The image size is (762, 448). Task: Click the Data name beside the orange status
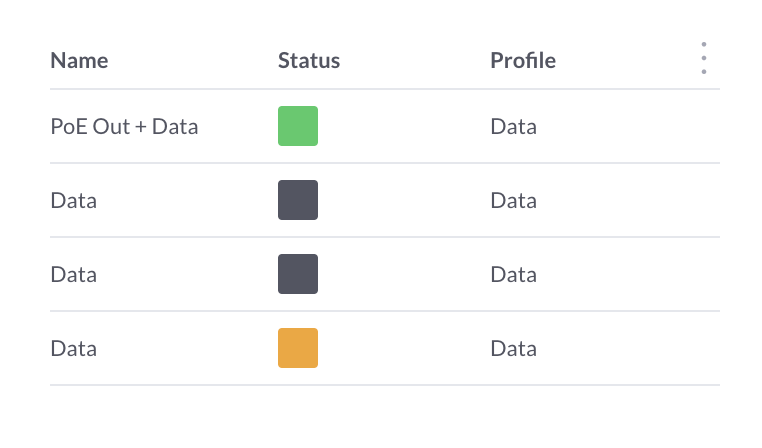click(73, 349)
